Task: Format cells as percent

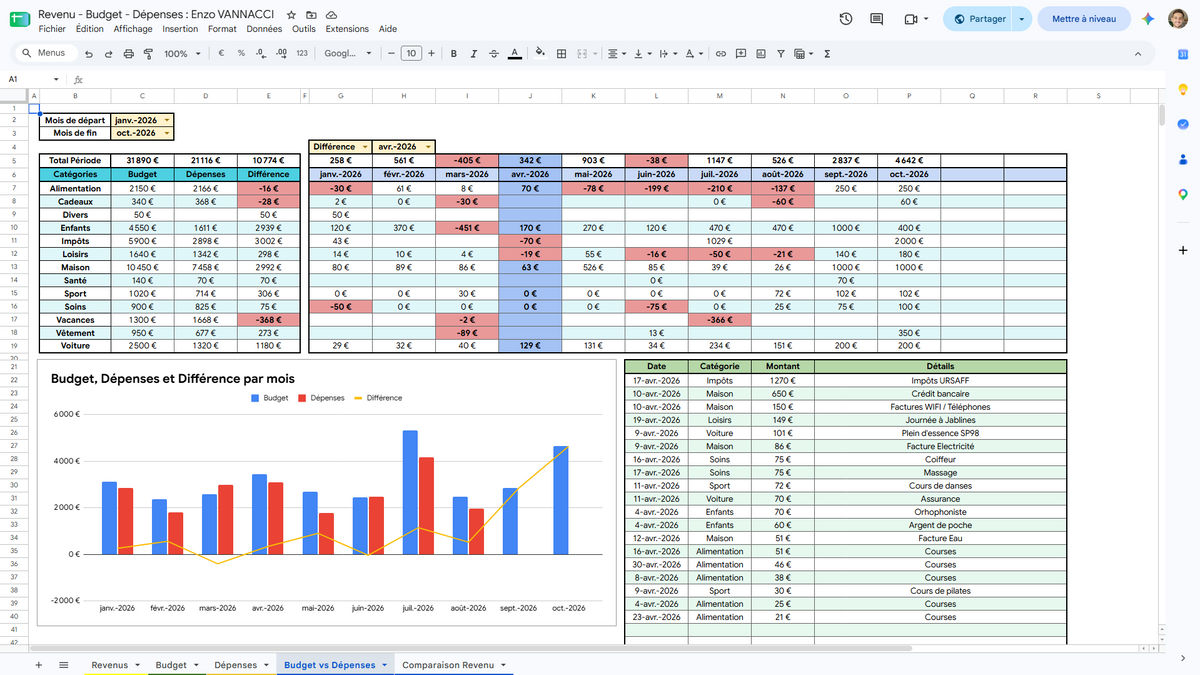Action: coord(241,54)
